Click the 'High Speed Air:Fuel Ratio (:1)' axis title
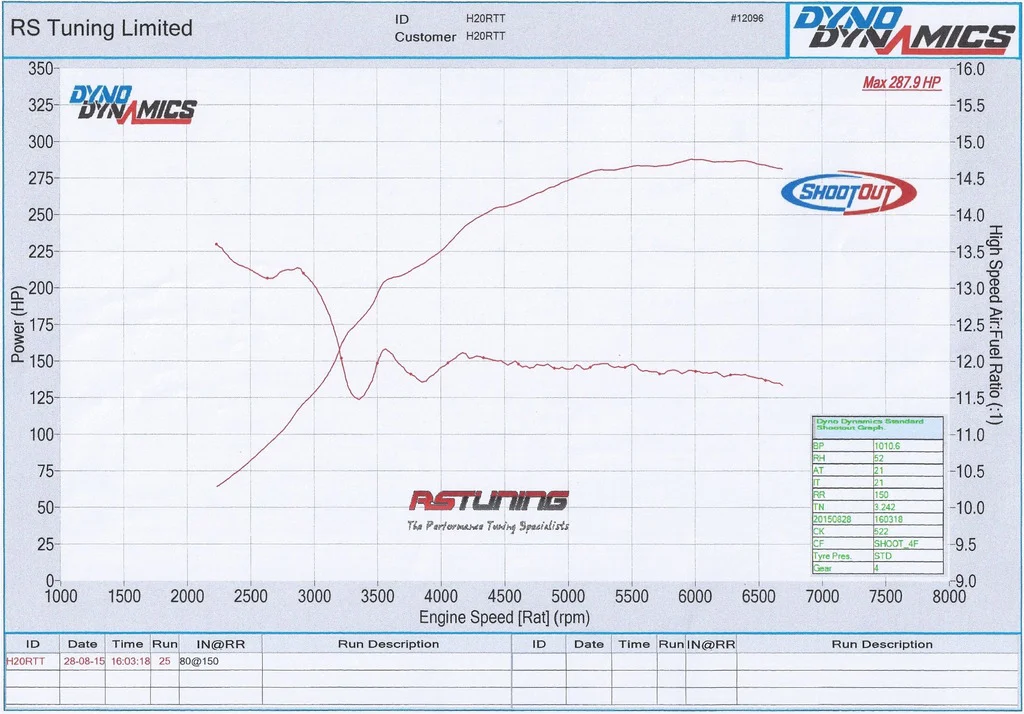Screen dimensions: 1024x714 (x=995, y=324)
